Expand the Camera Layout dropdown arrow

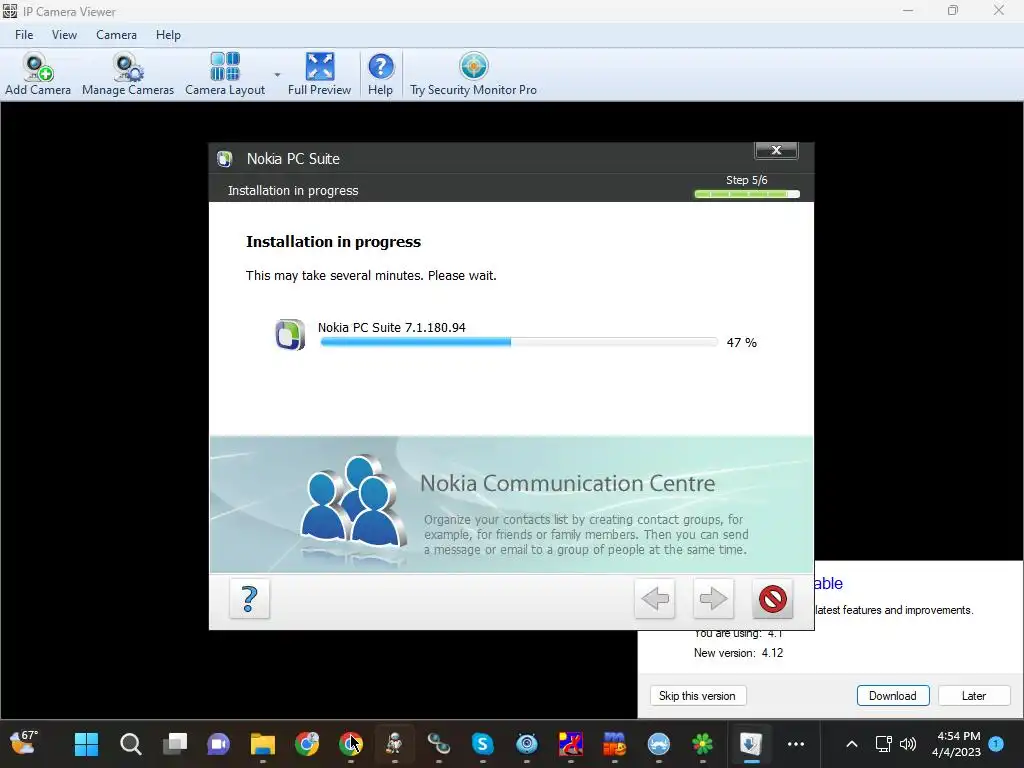pos(277,75)
